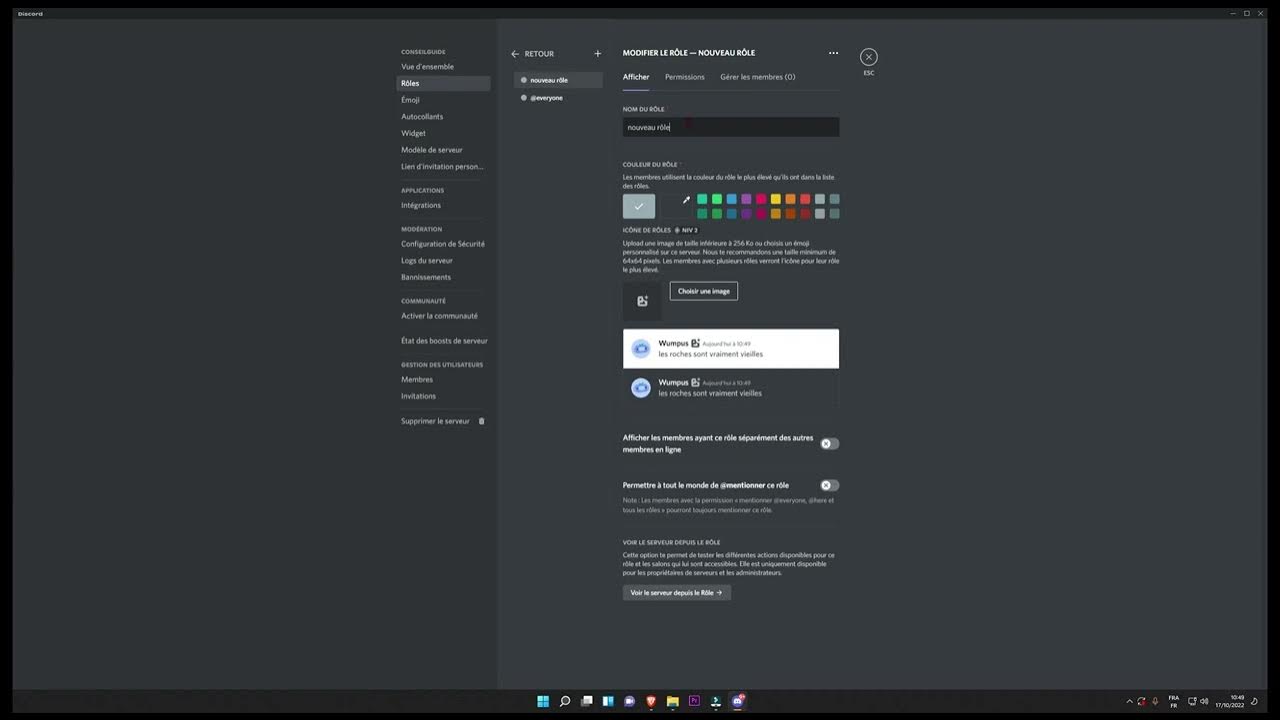Viewport: 1280px width, 720px height.
Task: Open Gérer les membres (0) tab
Action: pos(758,77)
